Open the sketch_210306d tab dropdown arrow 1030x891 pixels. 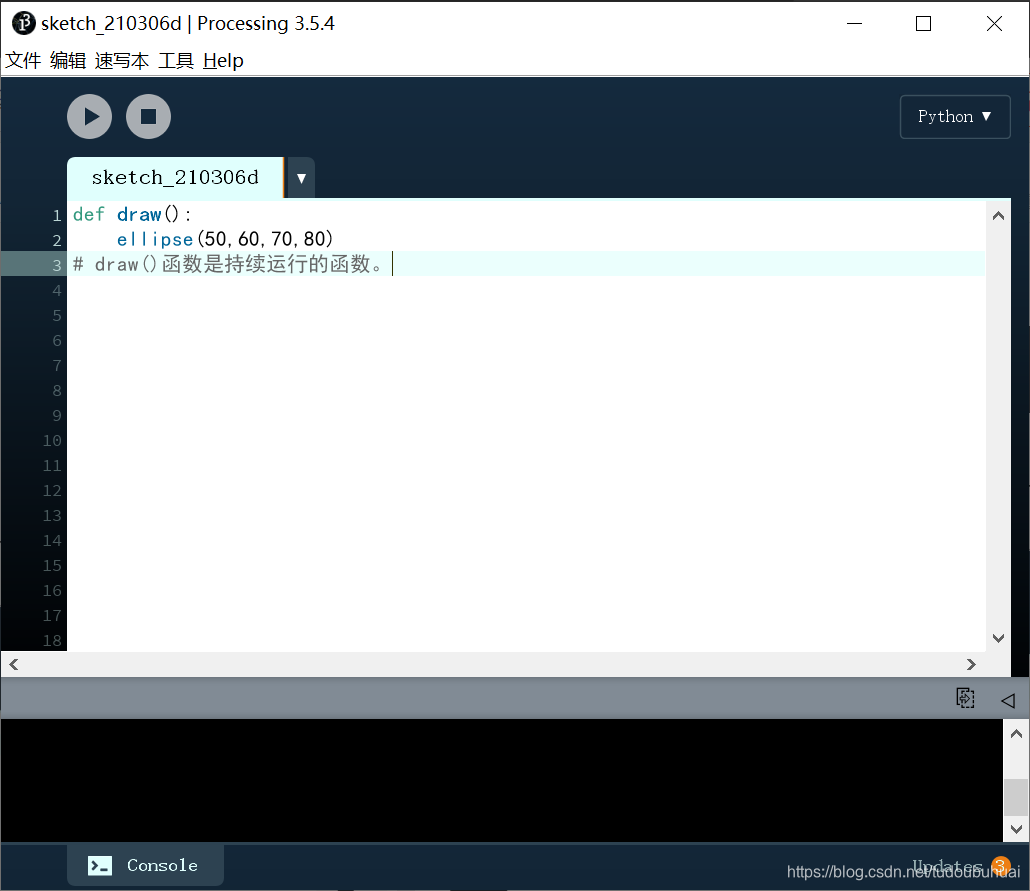[300, 177]
